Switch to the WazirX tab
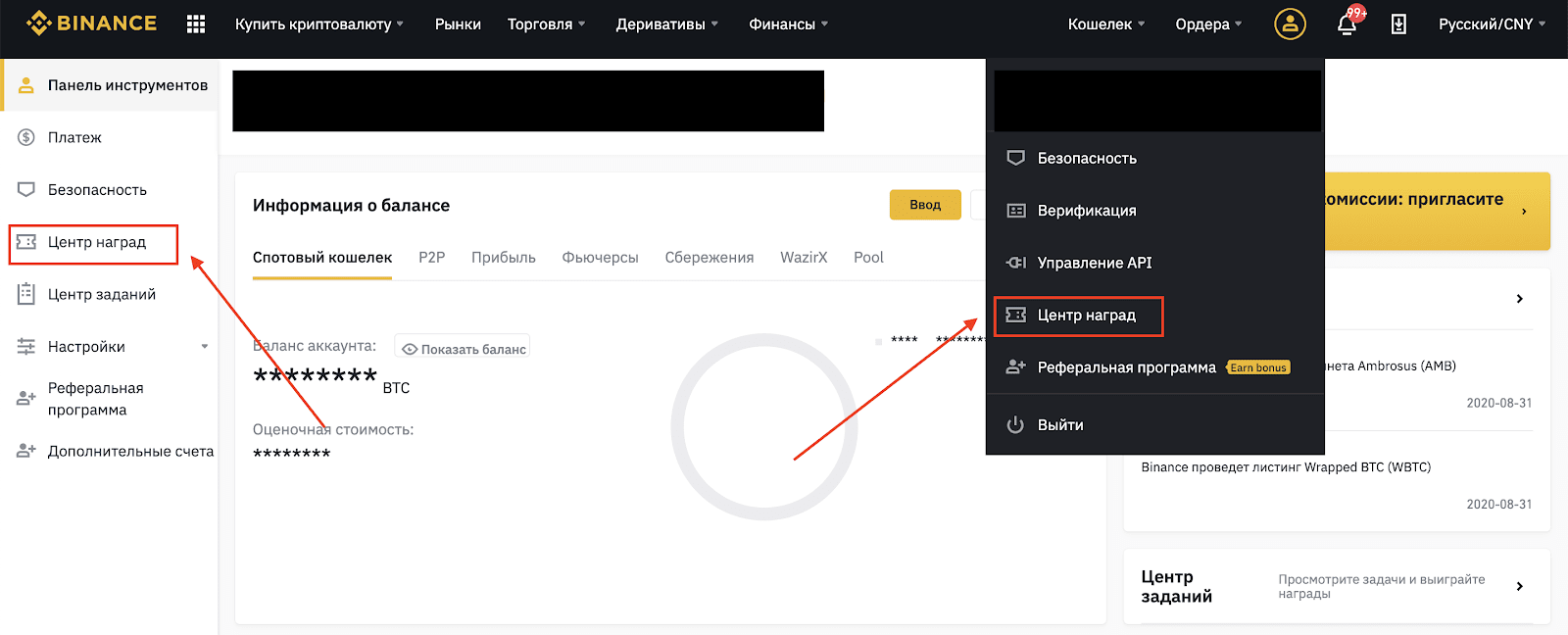 (x=804, y=258)
